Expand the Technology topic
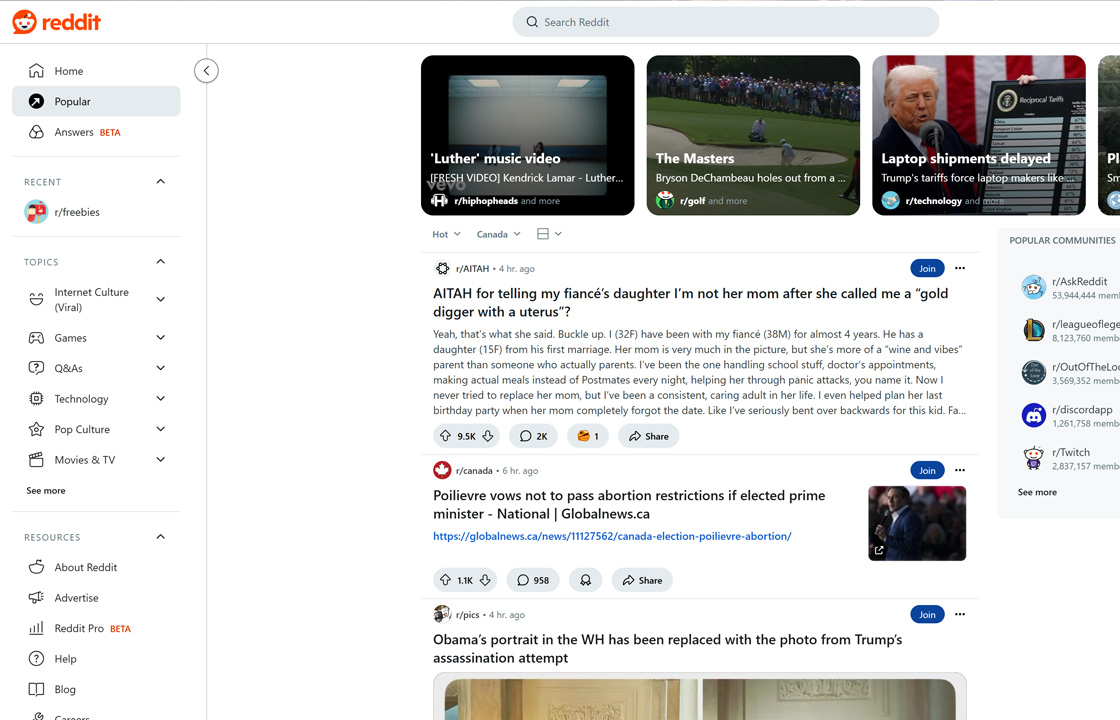Screen dimensions: 1120x720 [161, 399]
